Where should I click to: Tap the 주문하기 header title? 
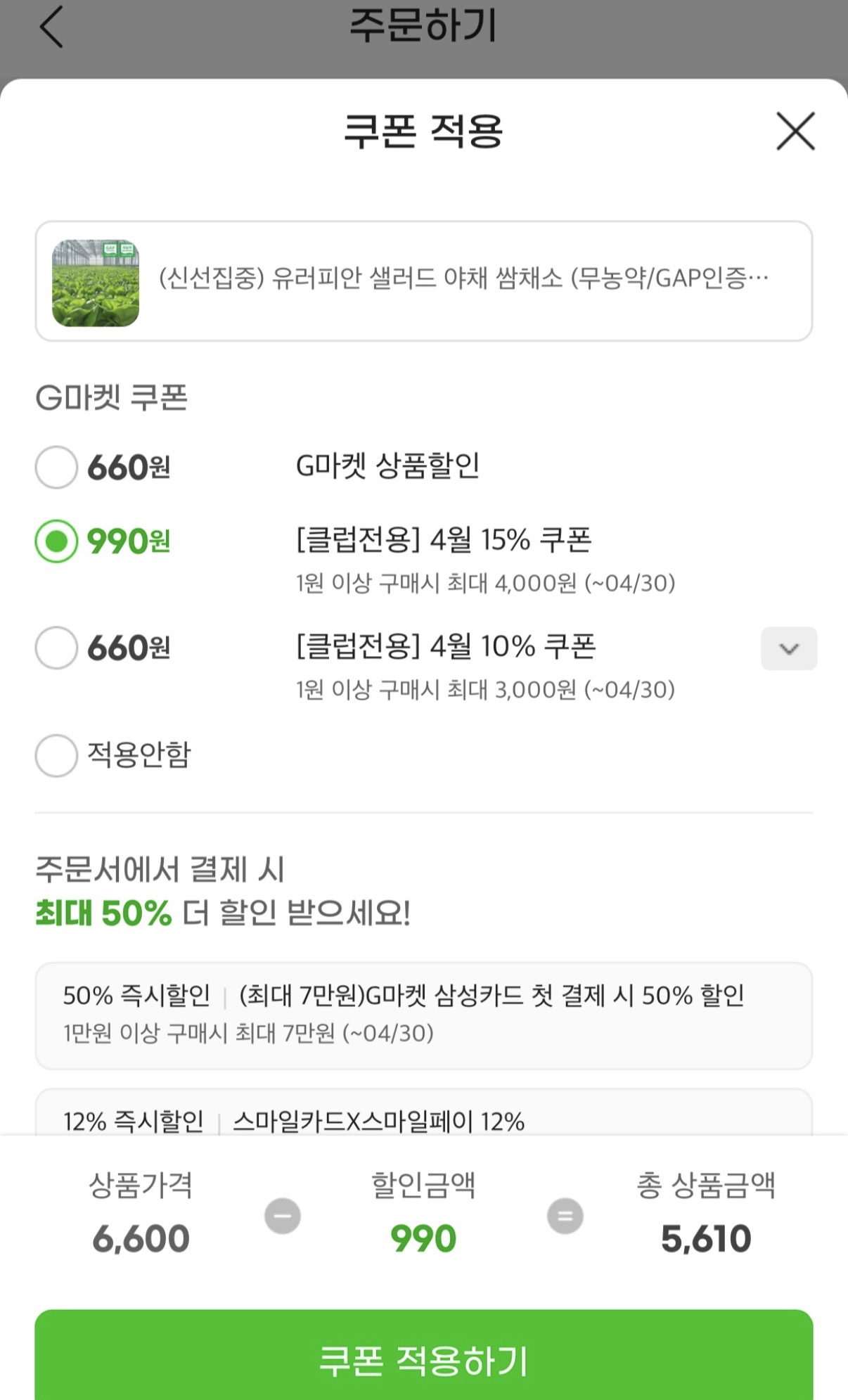[423, 25]
